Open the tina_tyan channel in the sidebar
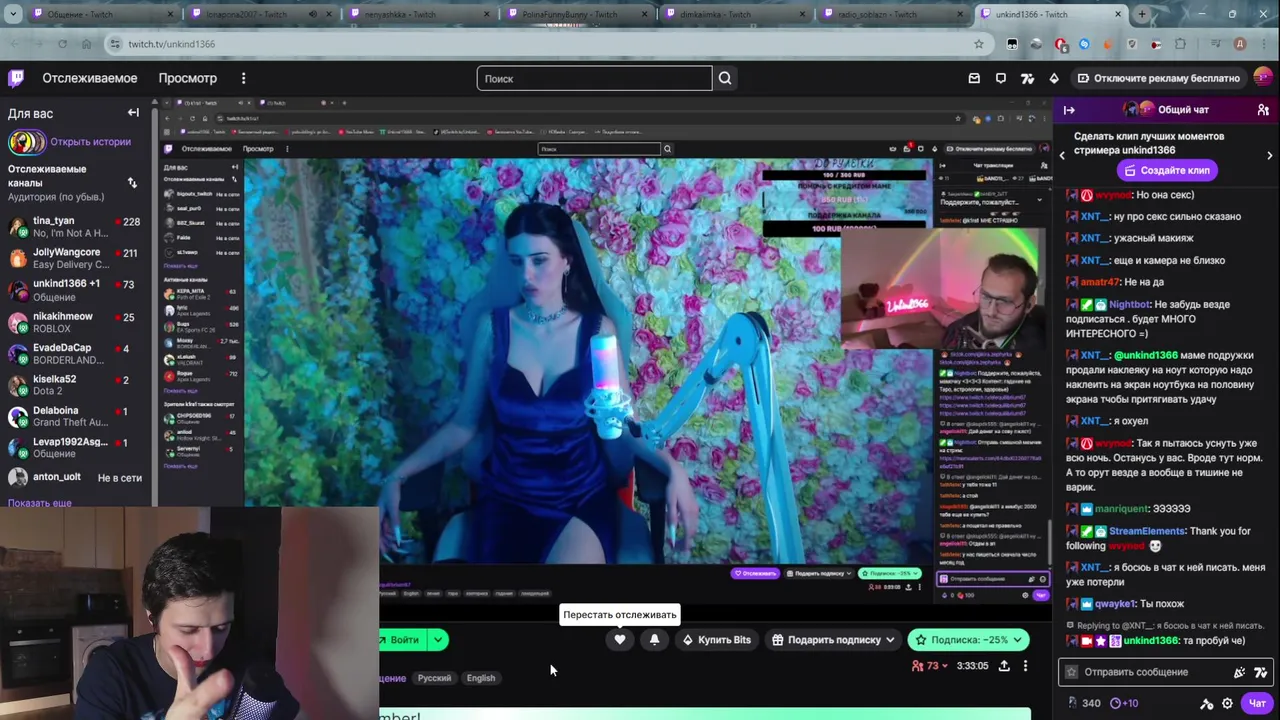 (x=75, y=227)
